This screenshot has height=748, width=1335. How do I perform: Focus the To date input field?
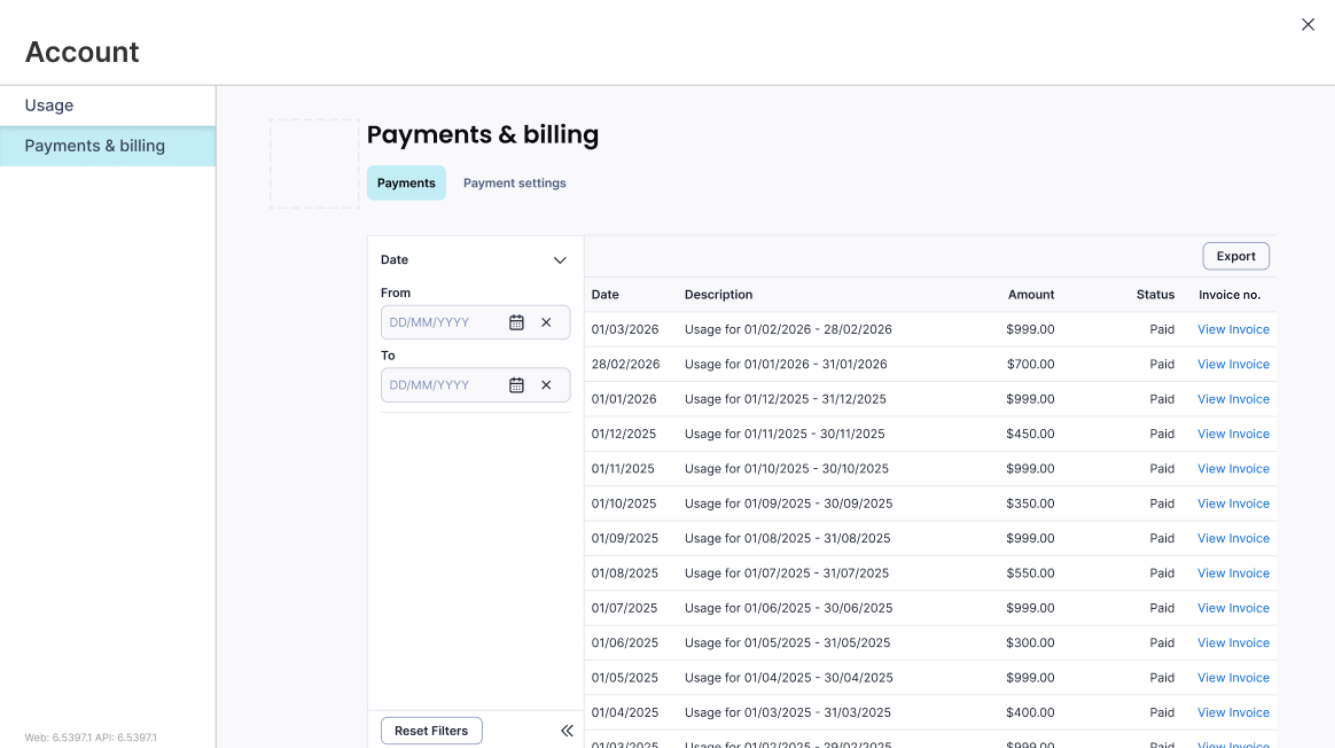click(475, 385)
